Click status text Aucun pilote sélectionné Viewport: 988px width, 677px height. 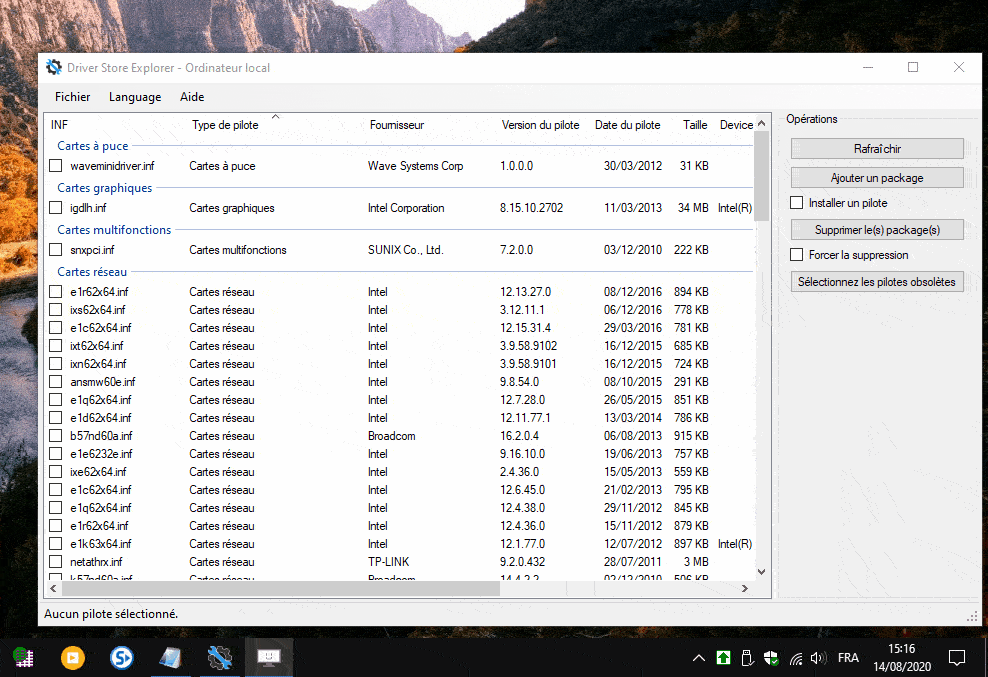(111, 614)
